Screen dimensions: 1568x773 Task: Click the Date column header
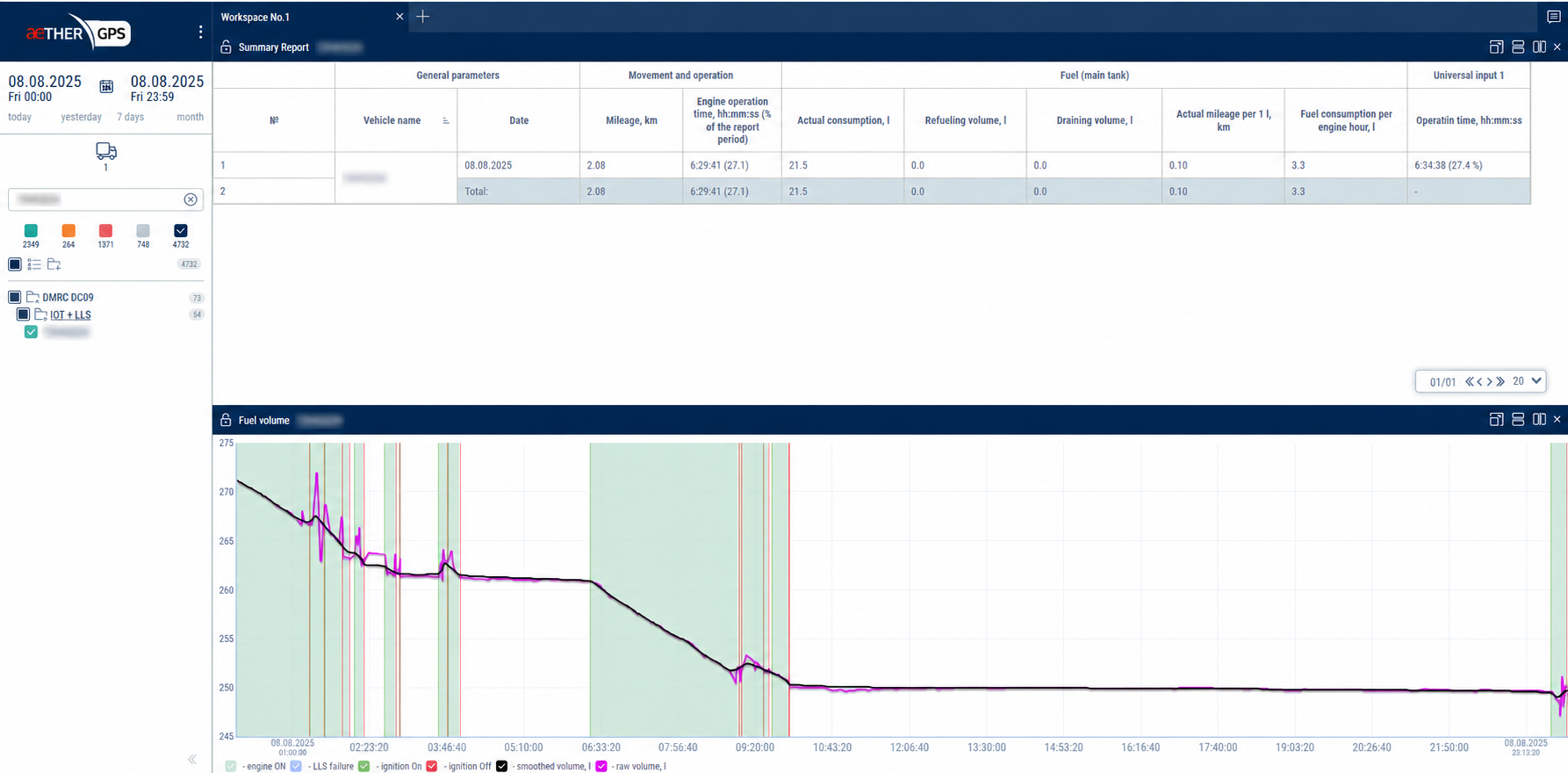tap(519, 120)
